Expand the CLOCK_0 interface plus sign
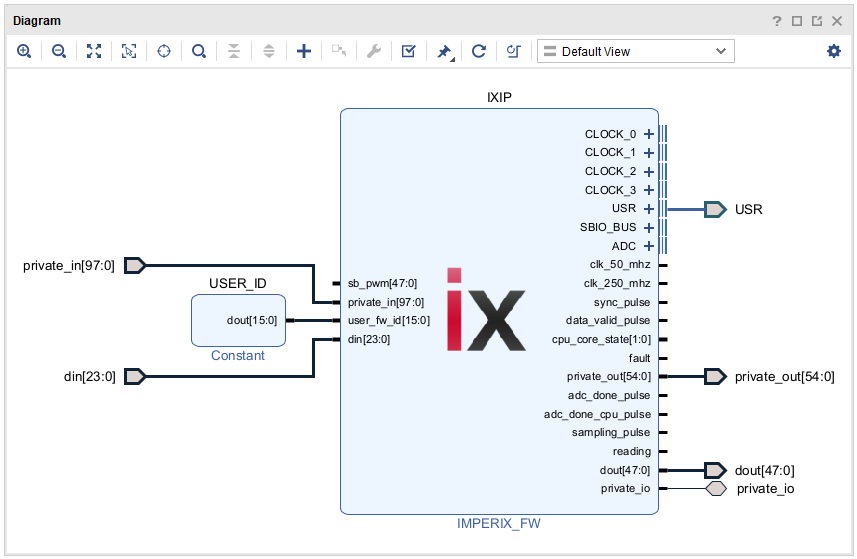 pyautogui.click(x=649, y=134)
